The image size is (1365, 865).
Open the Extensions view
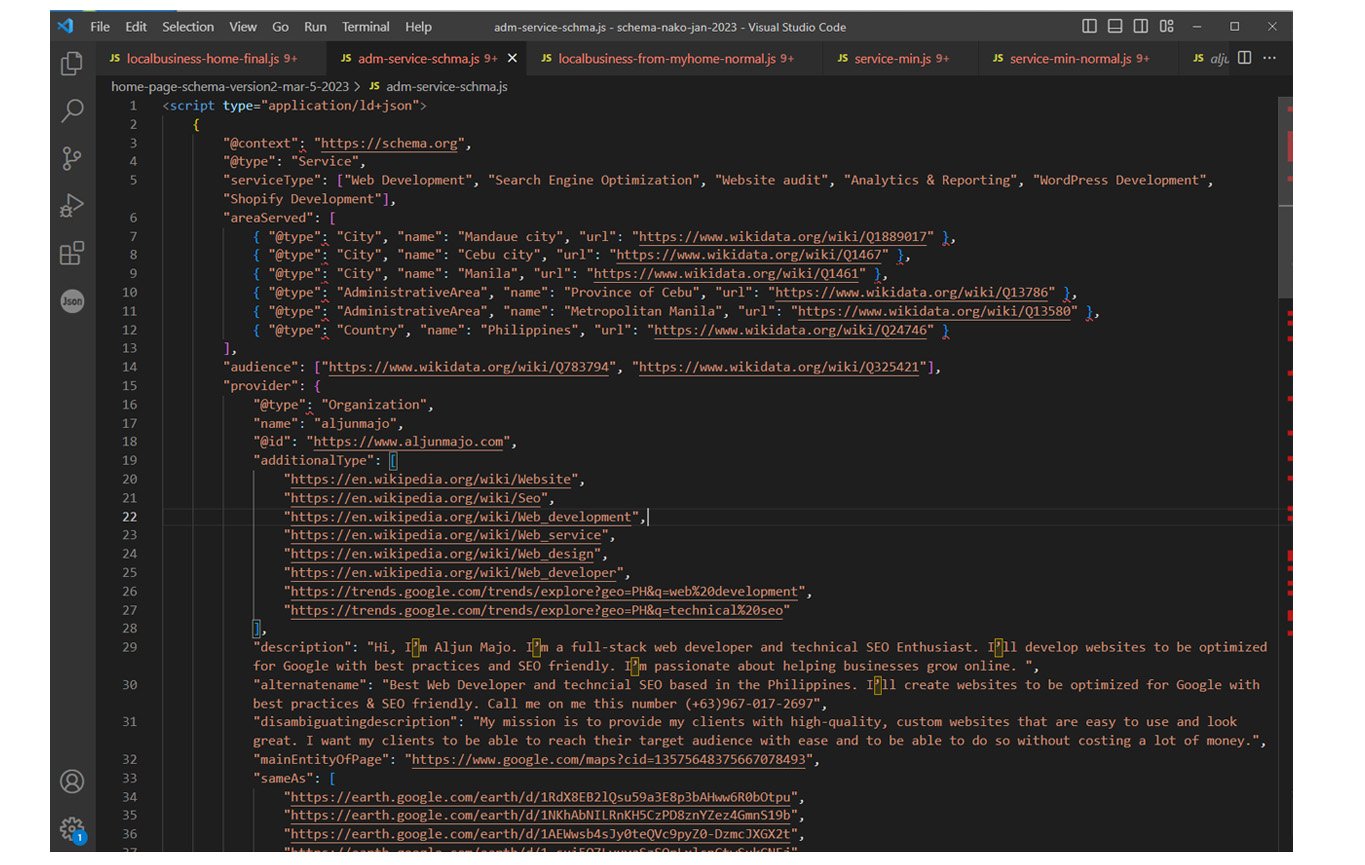point(72,254)
